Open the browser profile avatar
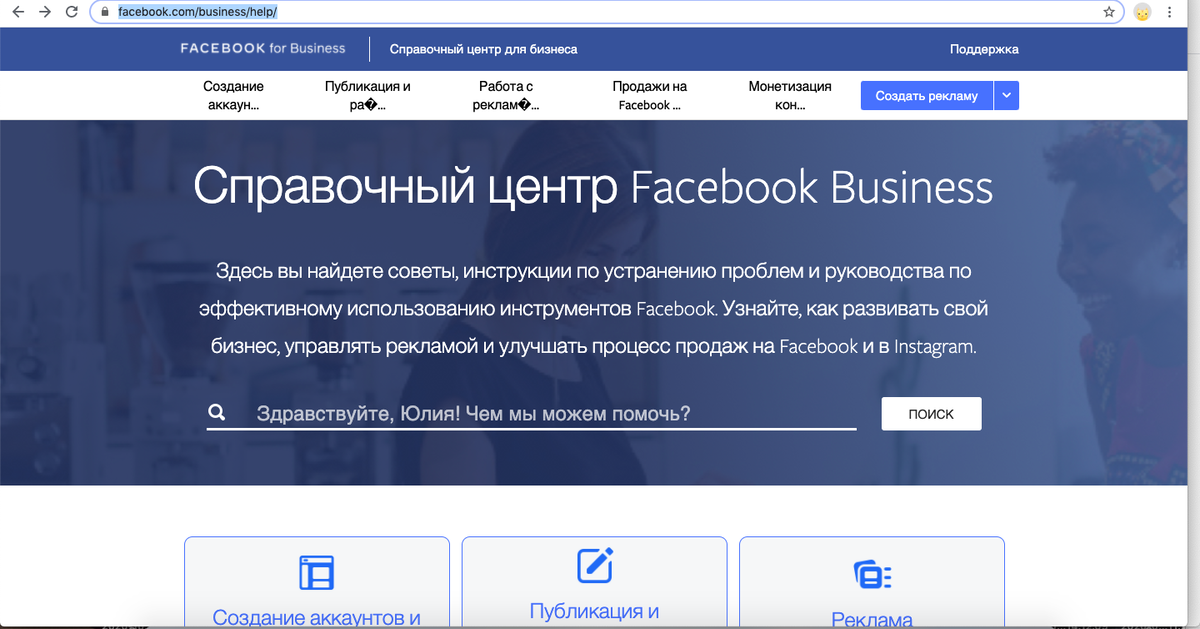The image size is (1200, 629). [1142, 13]
